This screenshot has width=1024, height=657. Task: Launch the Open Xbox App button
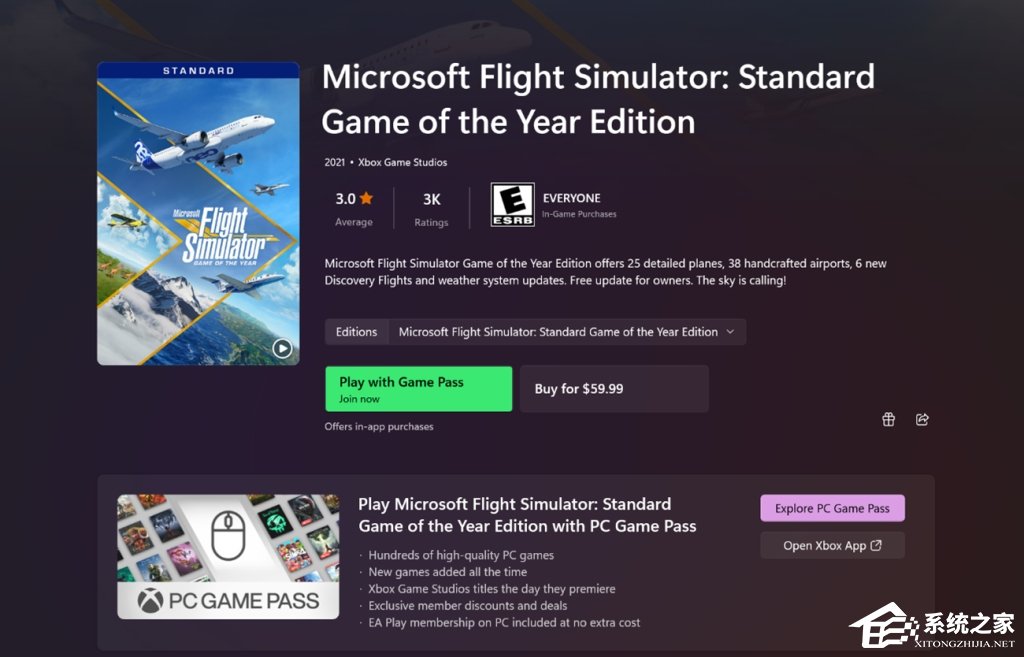coord(832,545)
